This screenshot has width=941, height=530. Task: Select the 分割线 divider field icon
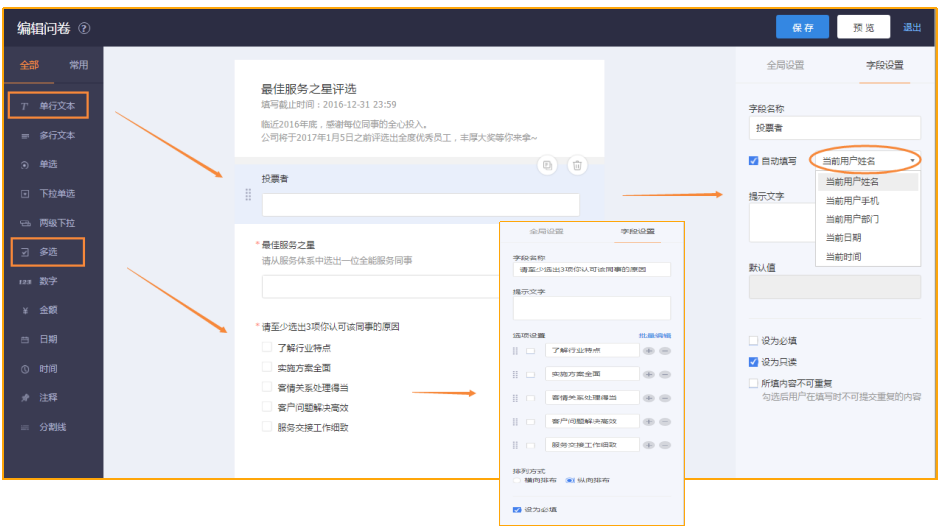pyautogui.click(x=25, y=427)
